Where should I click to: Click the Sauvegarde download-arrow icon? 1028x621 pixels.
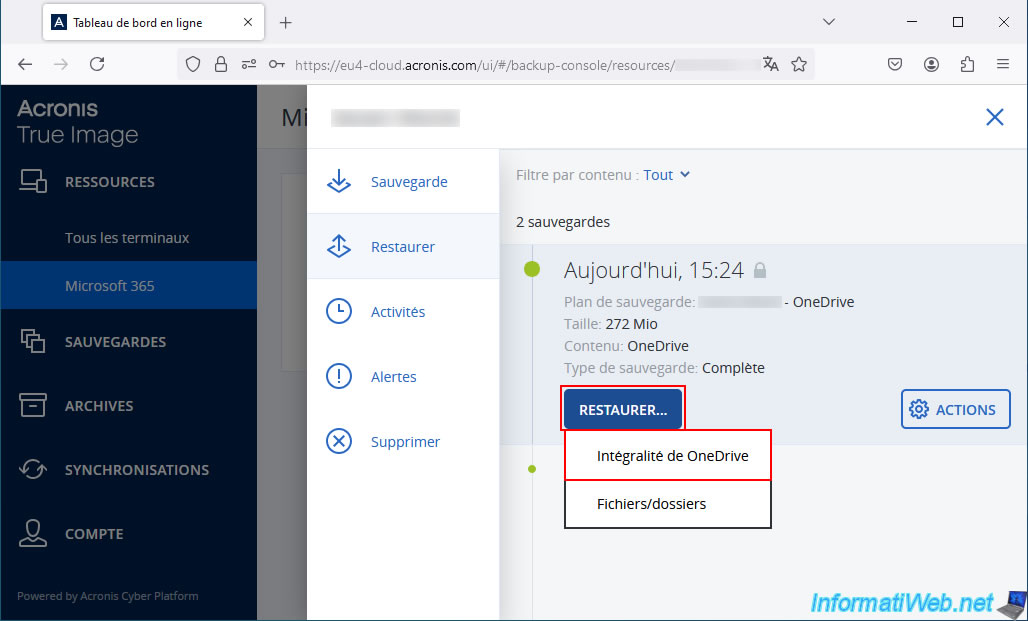[339, 182]
